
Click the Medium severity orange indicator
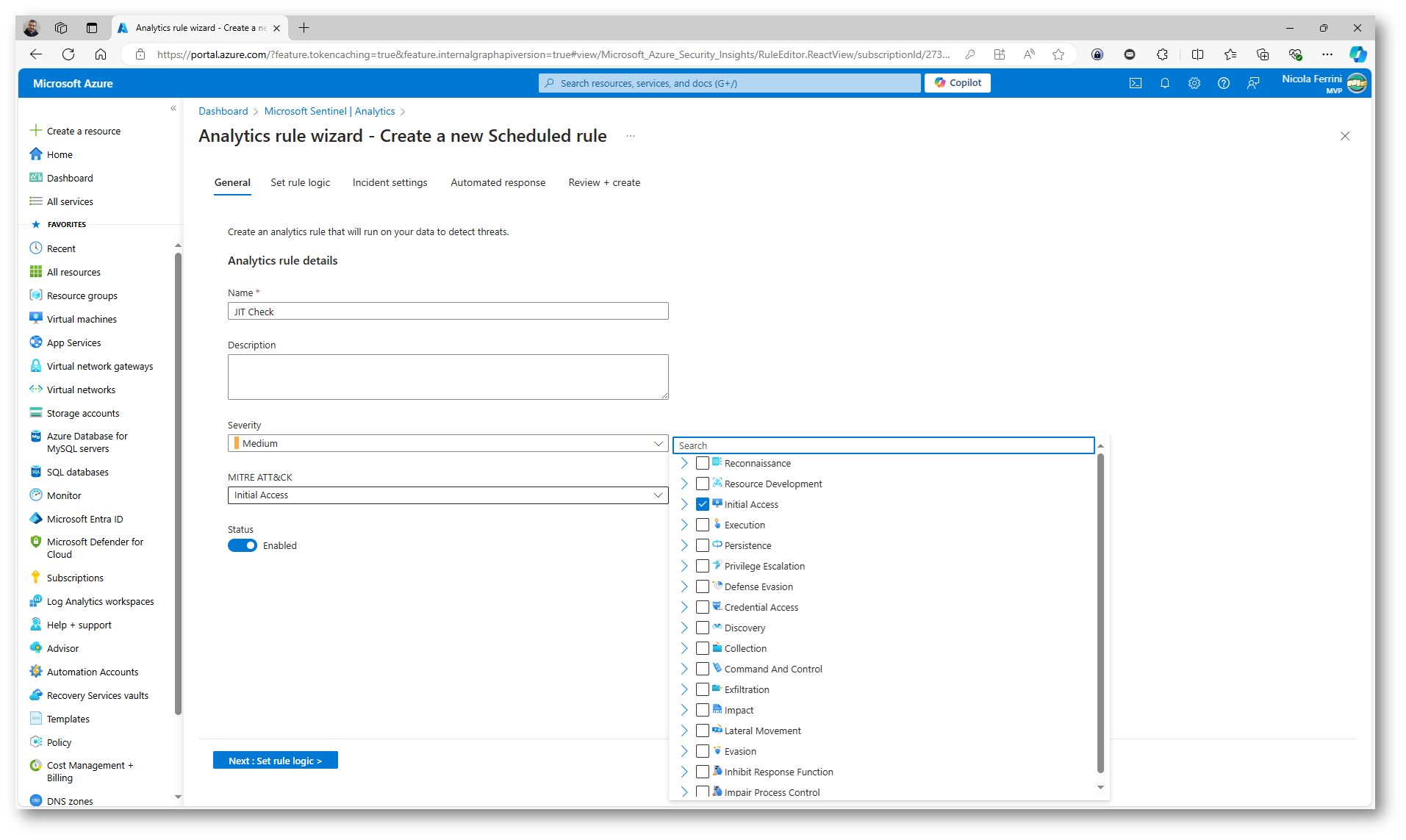(x=237, y=443)
